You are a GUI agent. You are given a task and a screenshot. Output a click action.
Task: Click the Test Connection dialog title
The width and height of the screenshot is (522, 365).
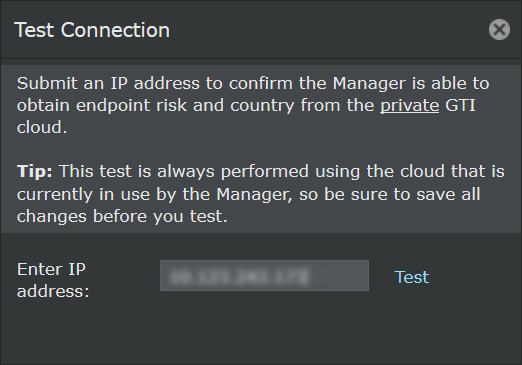click(92, 30)
